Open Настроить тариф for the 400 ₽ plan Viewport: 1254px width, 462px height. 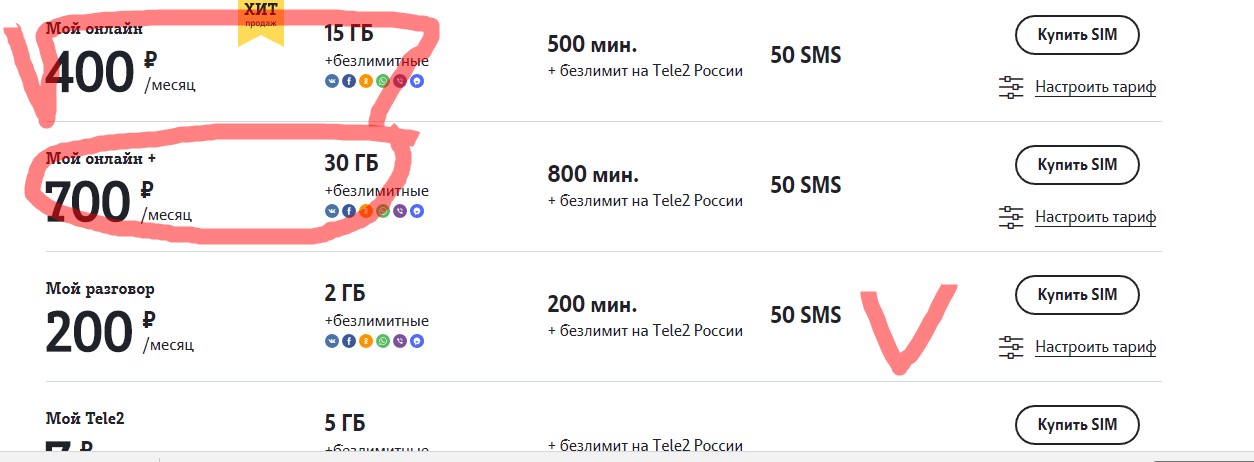click(x=1095, y=87)
